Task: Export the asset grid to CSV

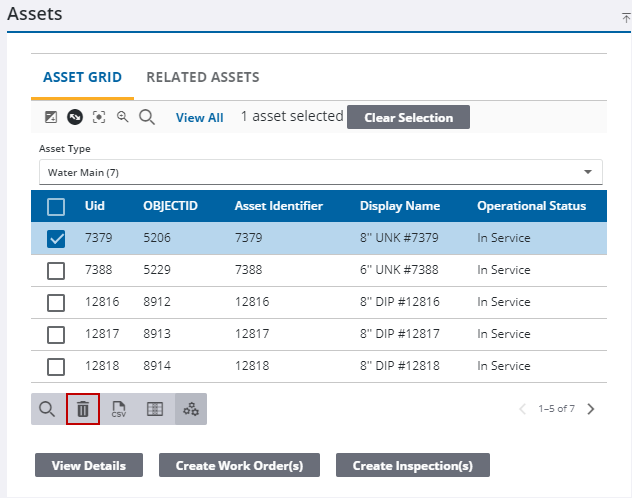Action: (x=119, y=409)
